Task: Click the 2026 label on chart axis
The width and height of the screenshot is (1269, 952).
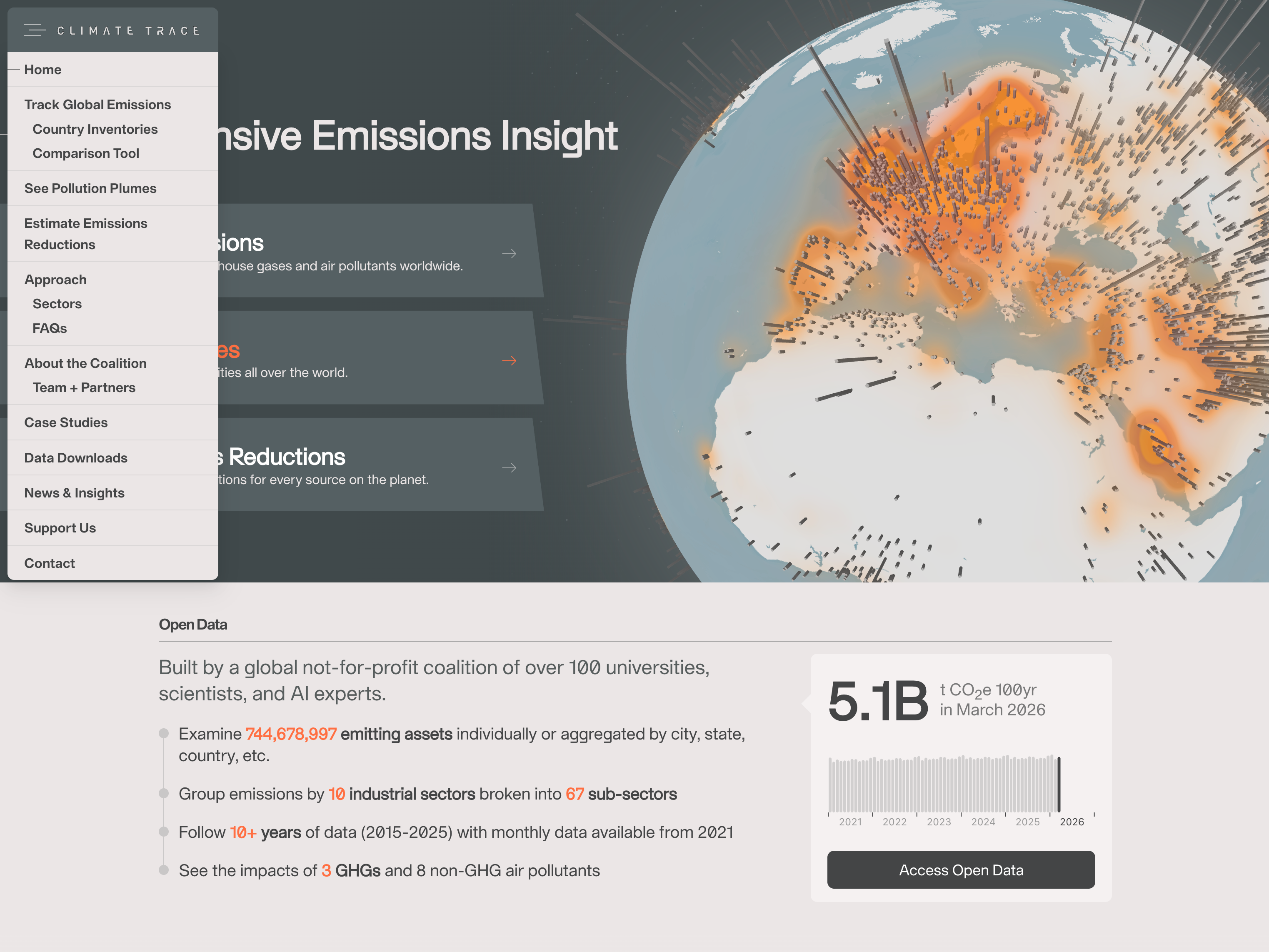Action: click(1072, 822)
